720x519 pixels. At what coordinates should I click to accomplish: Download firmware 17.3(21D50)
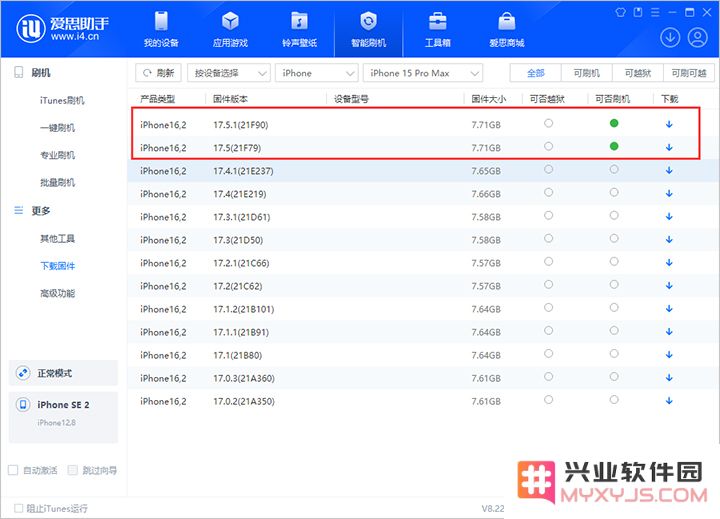click(x=669, y=240)
